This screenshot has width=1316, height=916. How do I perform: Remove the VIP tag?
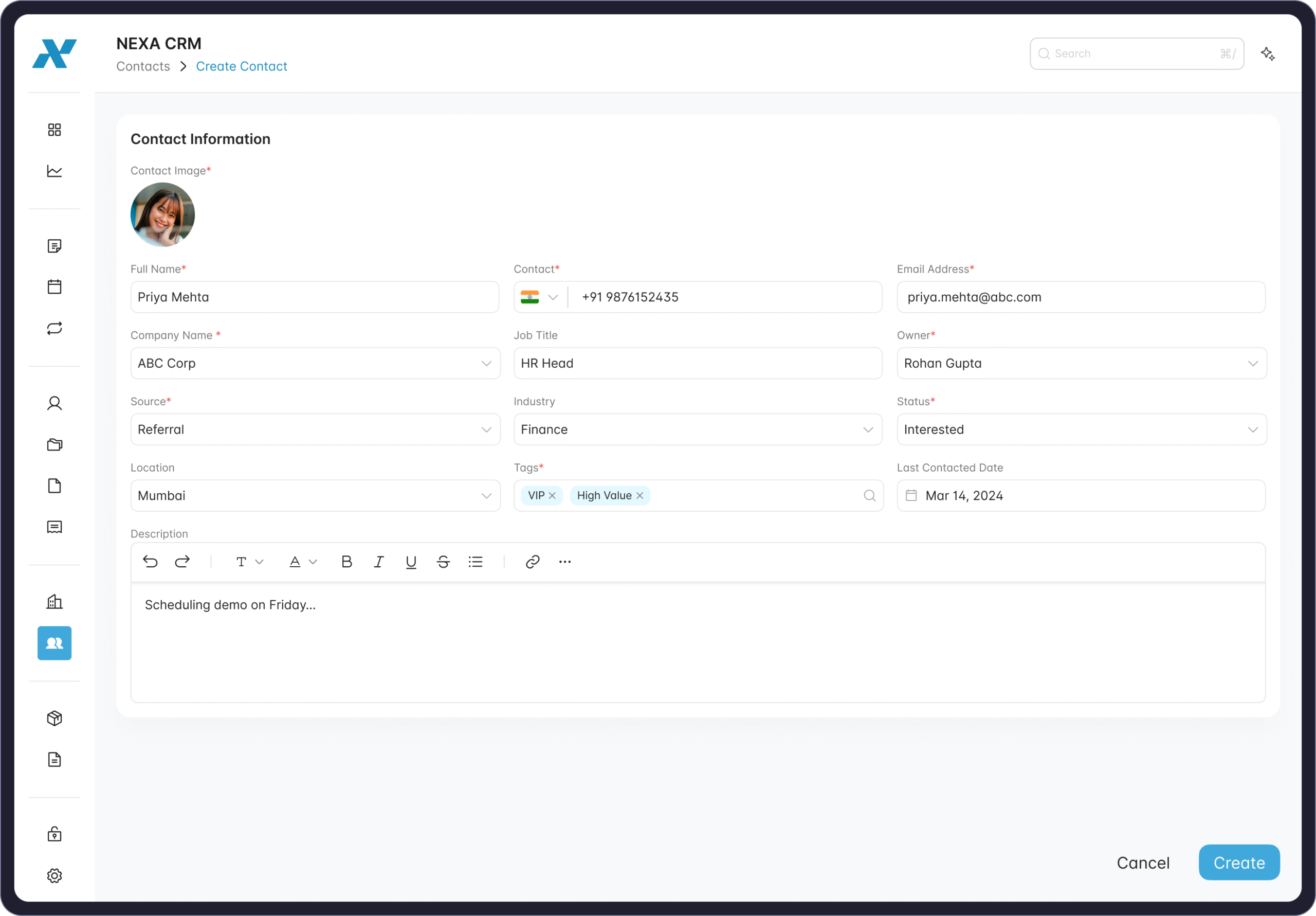(552, 496)
